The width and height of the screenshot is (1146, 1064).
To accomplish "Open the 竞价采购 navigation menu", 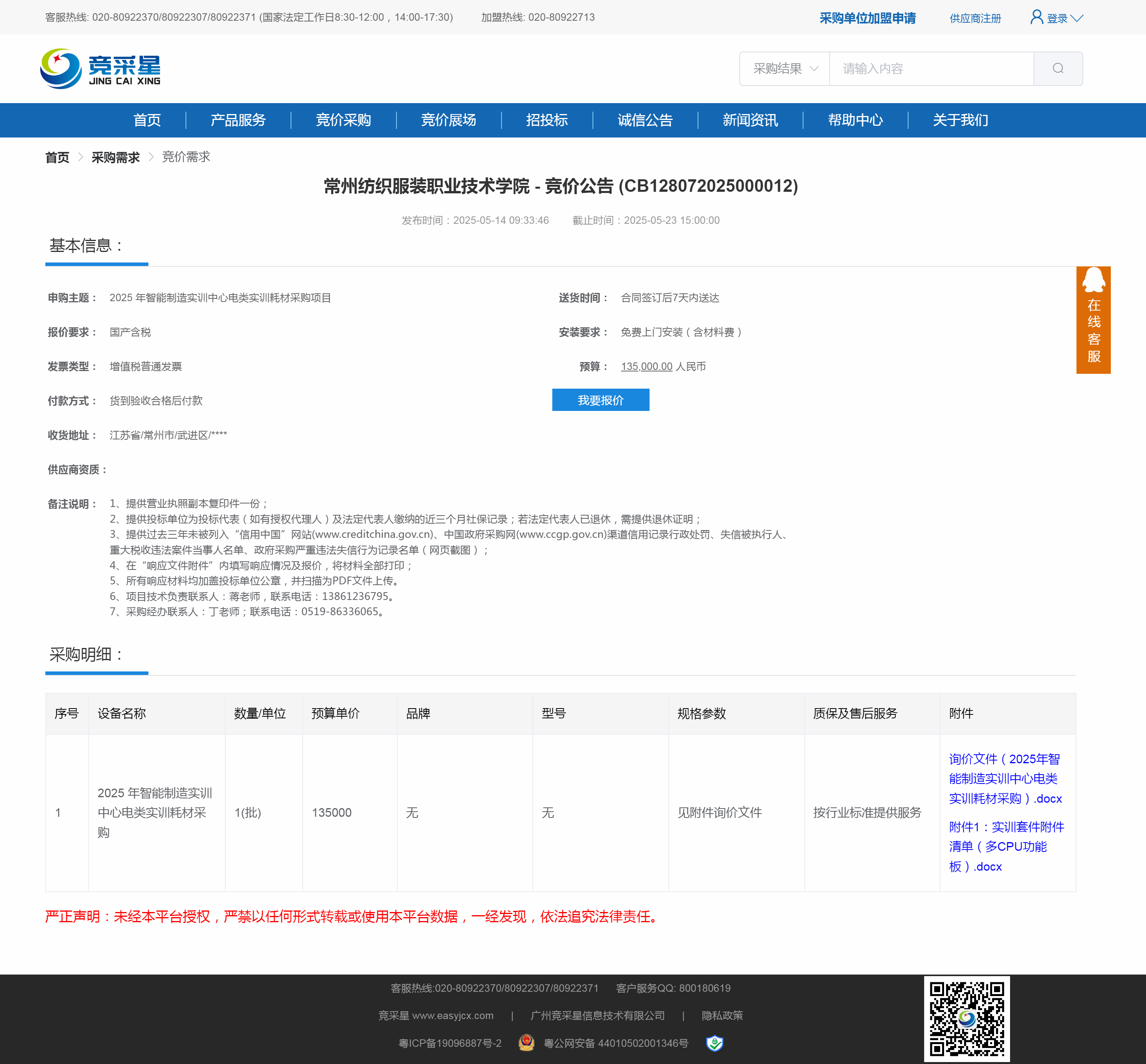I will click(x=343, y=120).
